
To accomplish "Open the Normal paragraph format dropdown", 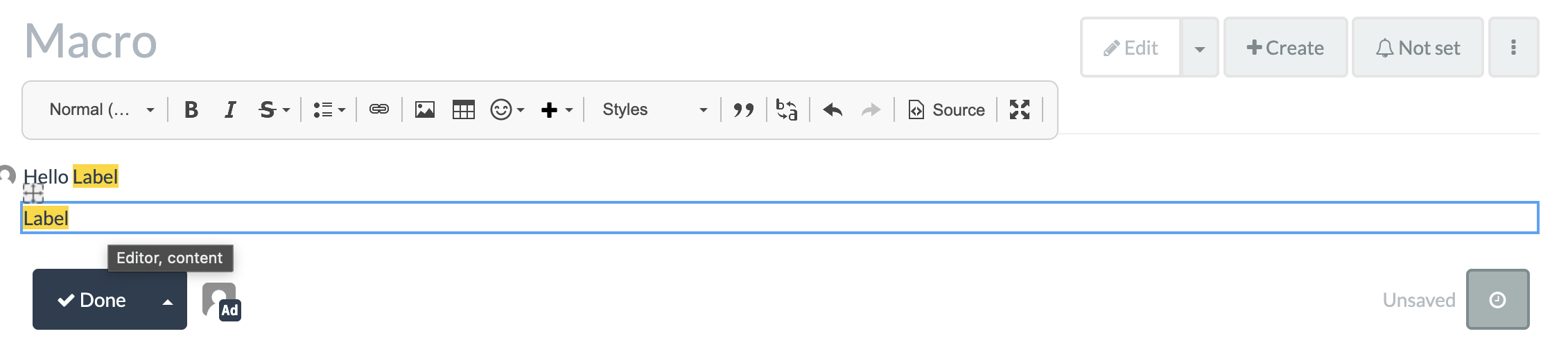I will coord(102,109).
